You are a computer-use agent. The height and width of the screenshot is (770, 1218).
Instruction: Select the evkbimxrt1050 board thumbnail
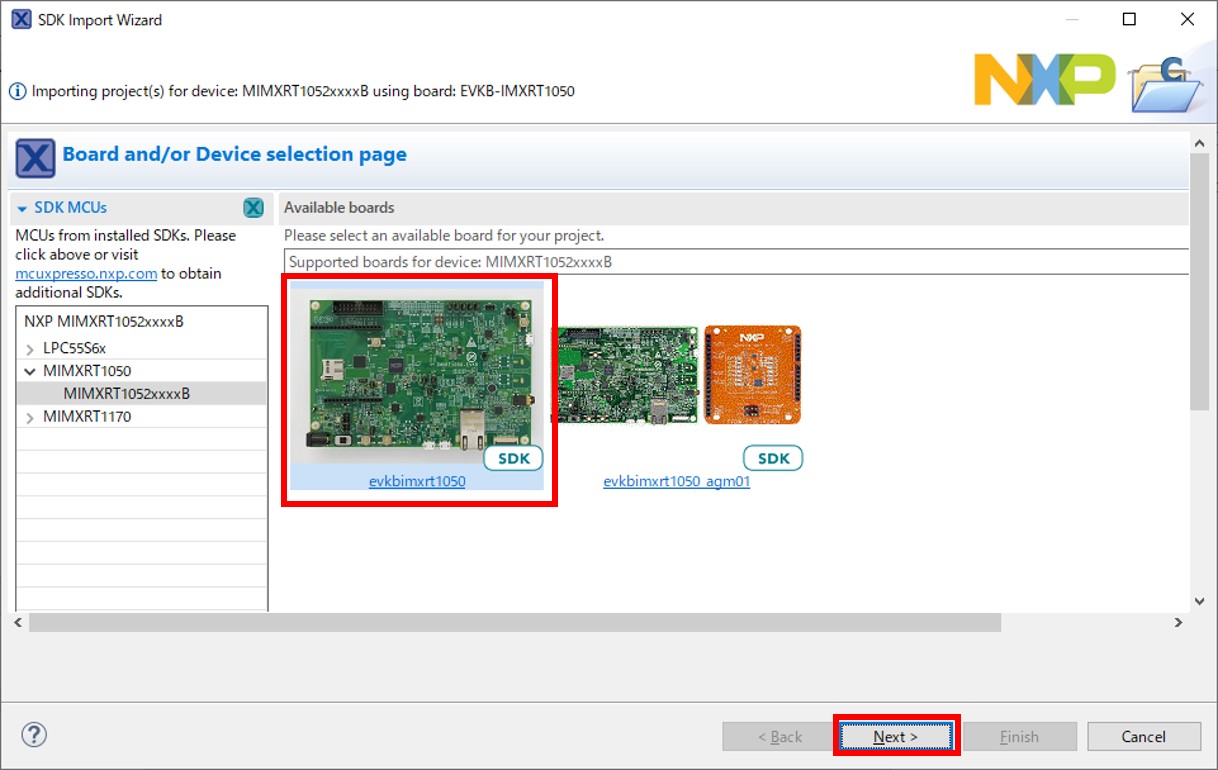tap(418, 374)
